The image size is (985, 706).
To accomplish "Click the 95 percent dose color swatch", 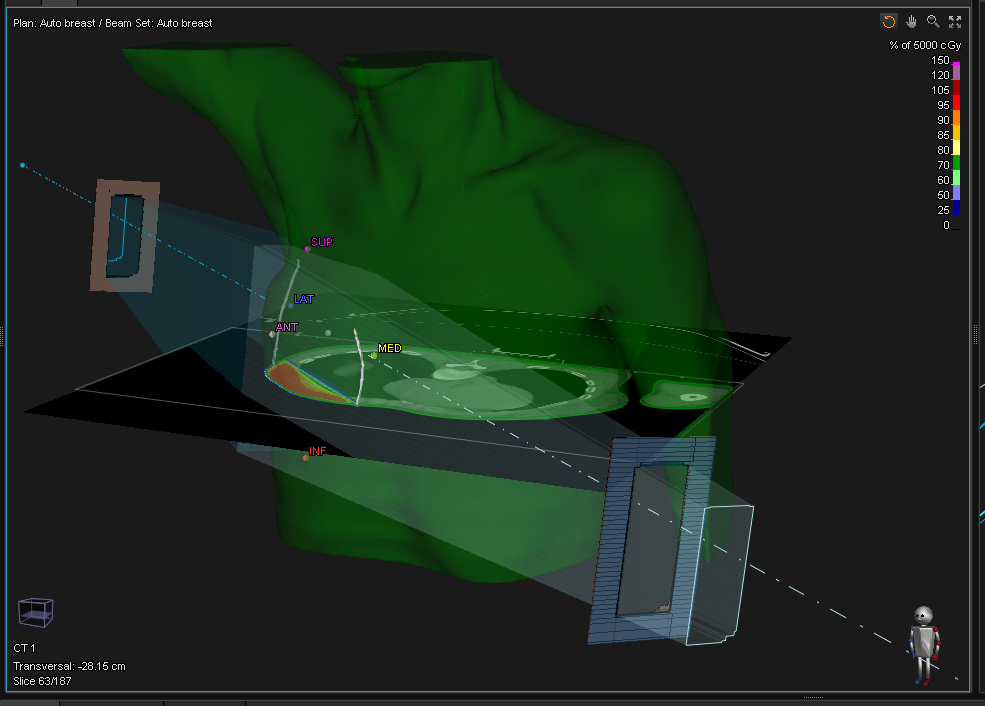I will pyautogui.click(x=956, y=103).
